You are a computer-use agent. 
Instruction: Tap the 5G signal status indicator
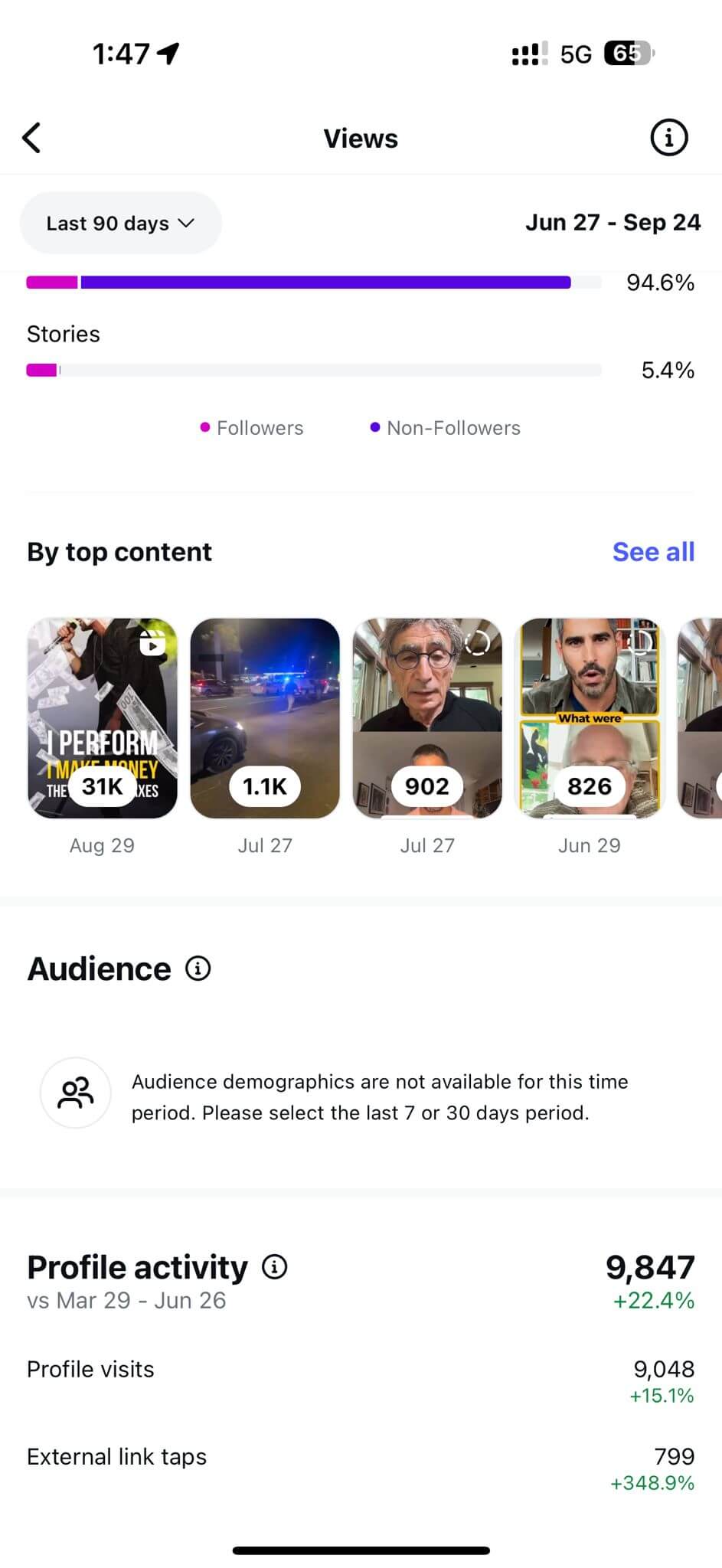click(x=575, y=54)
